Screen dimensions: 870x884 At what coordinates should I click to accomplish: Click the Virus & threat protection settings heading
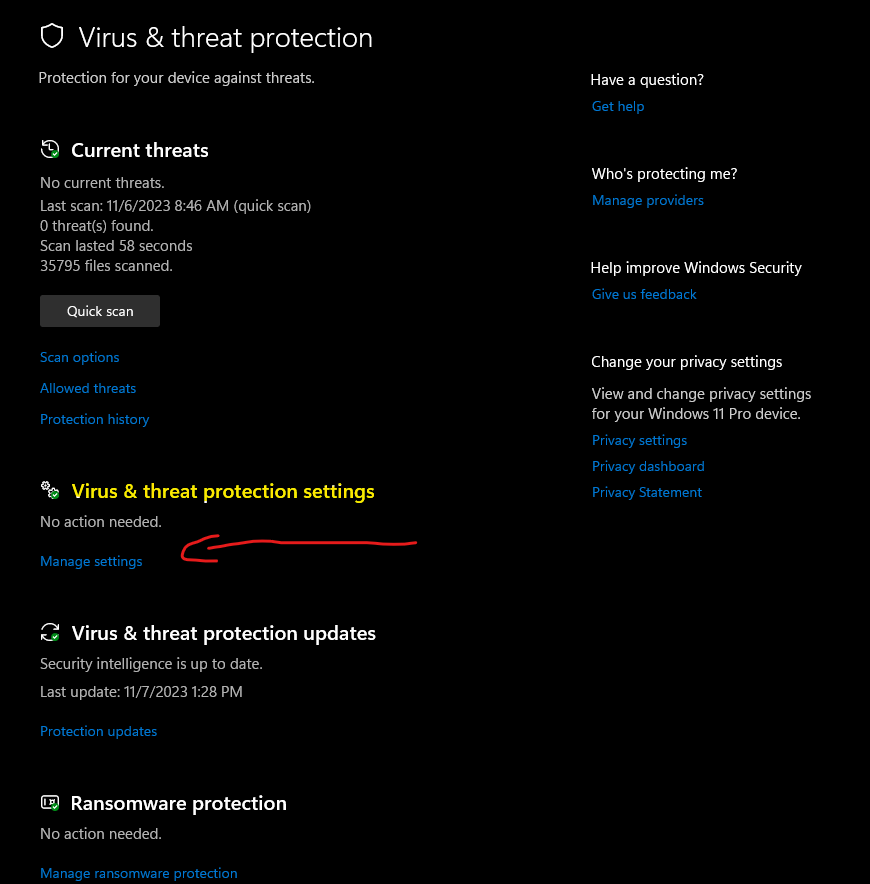click(223, 491)
